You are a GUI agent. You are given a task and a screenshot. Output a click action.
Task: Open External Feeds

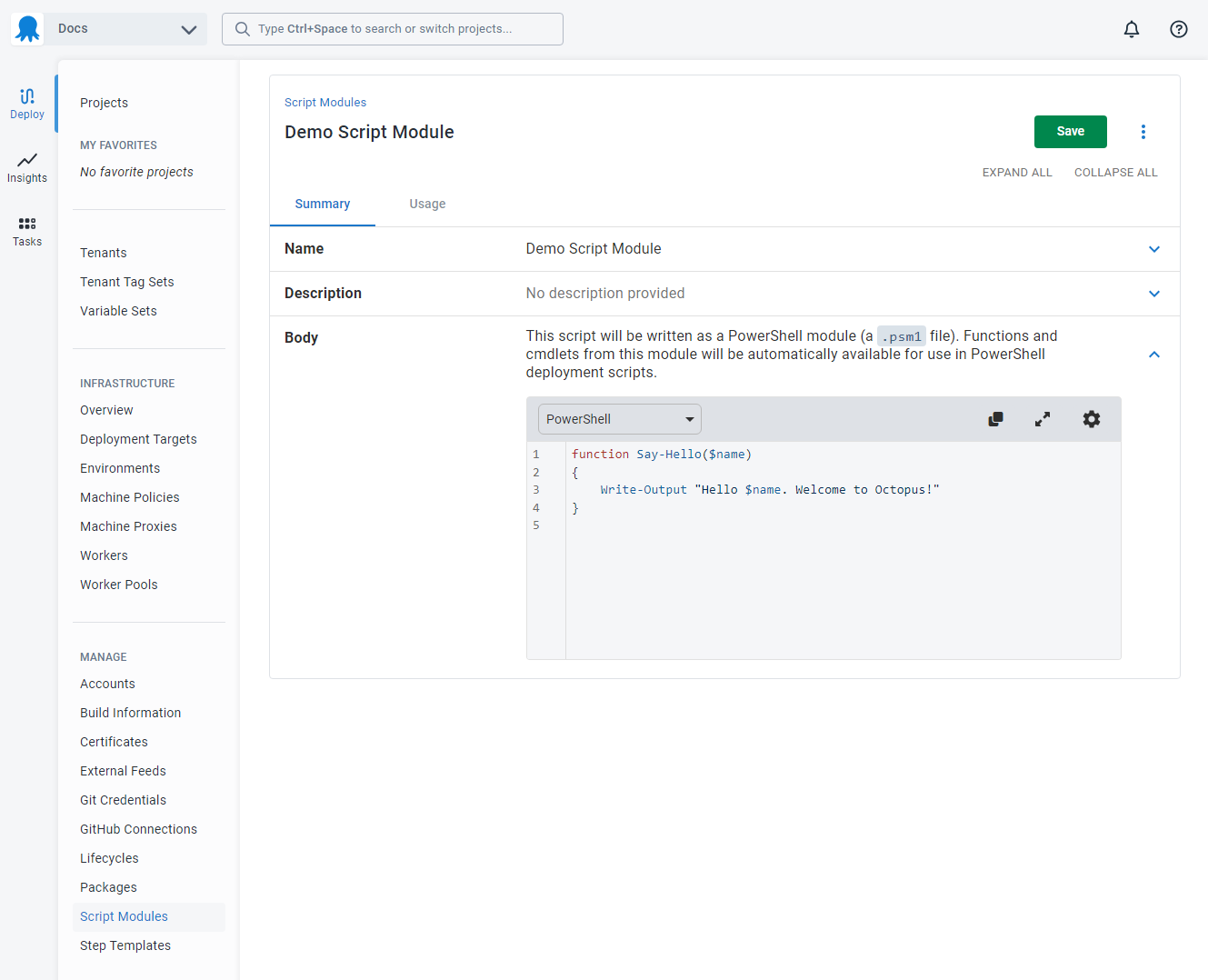click(123, 771)
